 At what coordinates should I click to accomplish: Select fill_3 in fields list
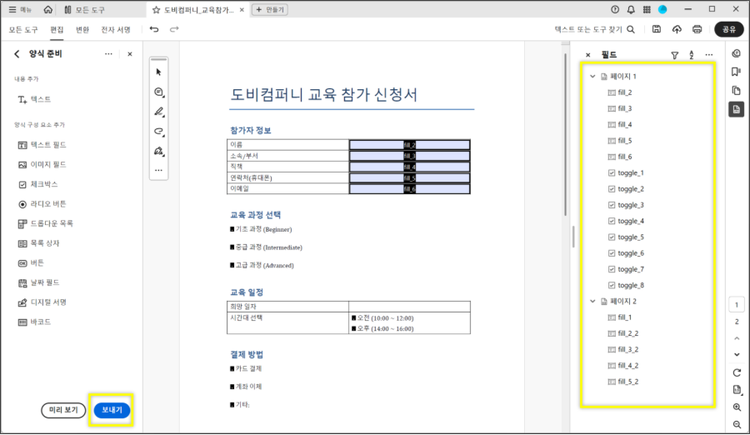[620, 109]
